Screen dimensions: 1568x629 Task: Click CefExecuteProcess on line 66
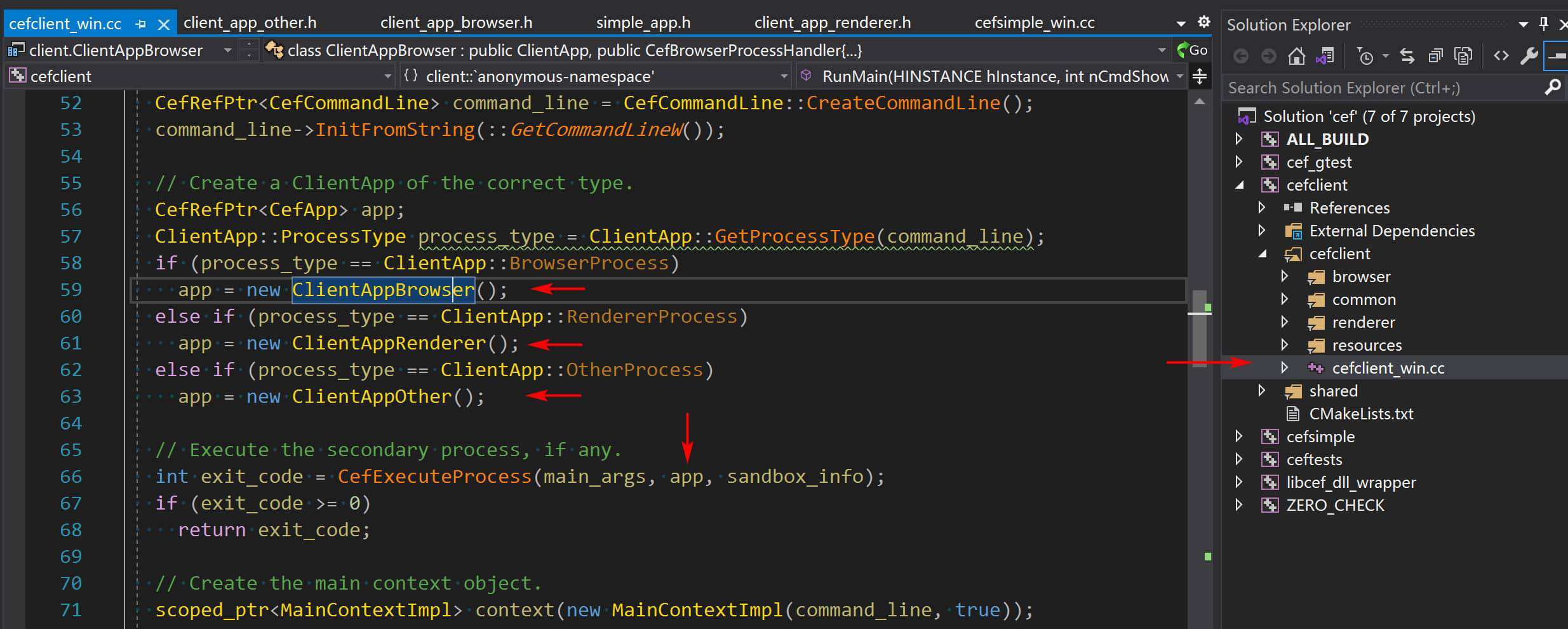click(x=434, y=477)
